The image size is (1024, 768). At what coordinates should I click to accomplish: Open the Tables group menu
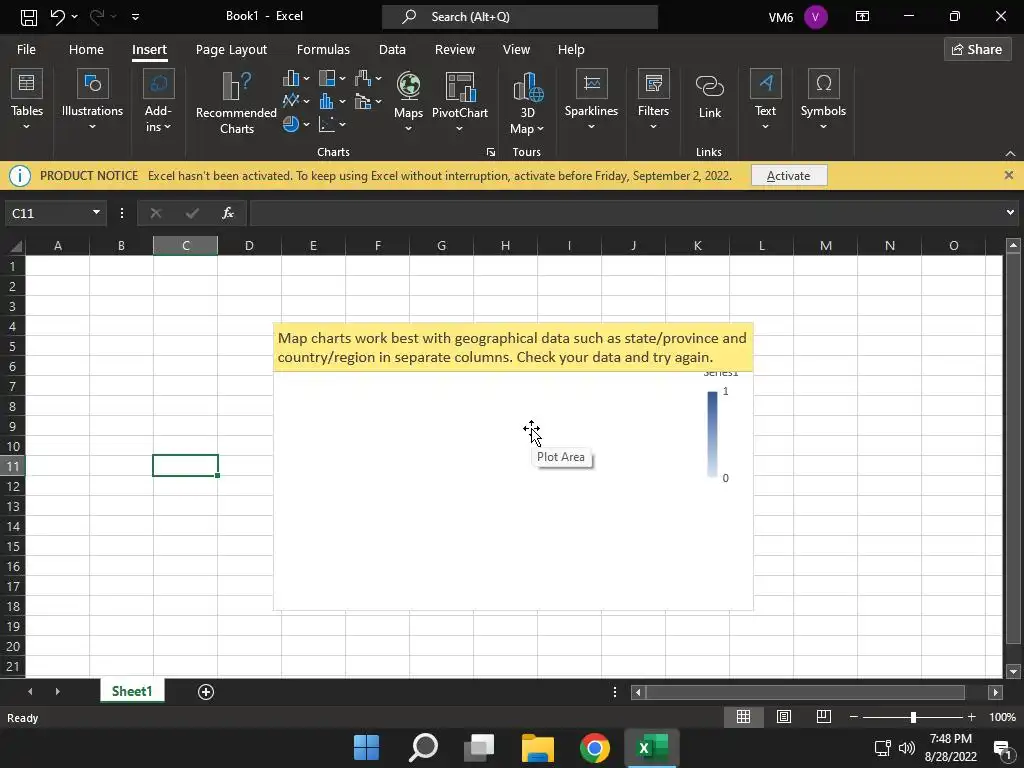pos(27,99)
